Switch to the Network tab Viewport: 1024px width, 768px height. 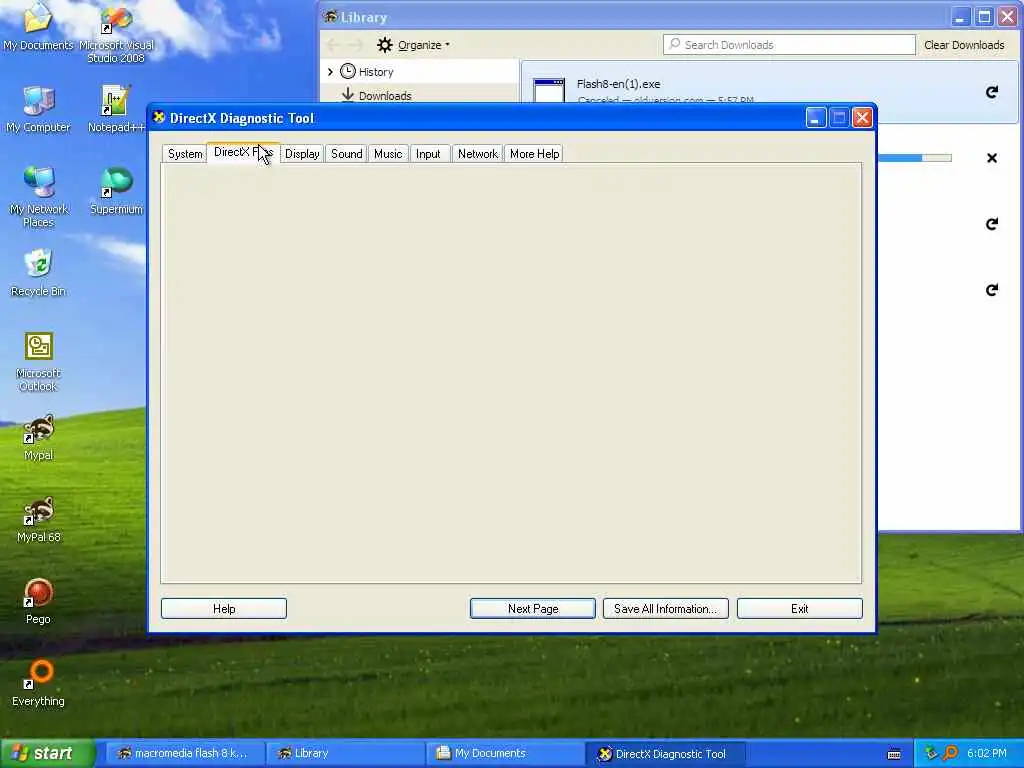477,154
